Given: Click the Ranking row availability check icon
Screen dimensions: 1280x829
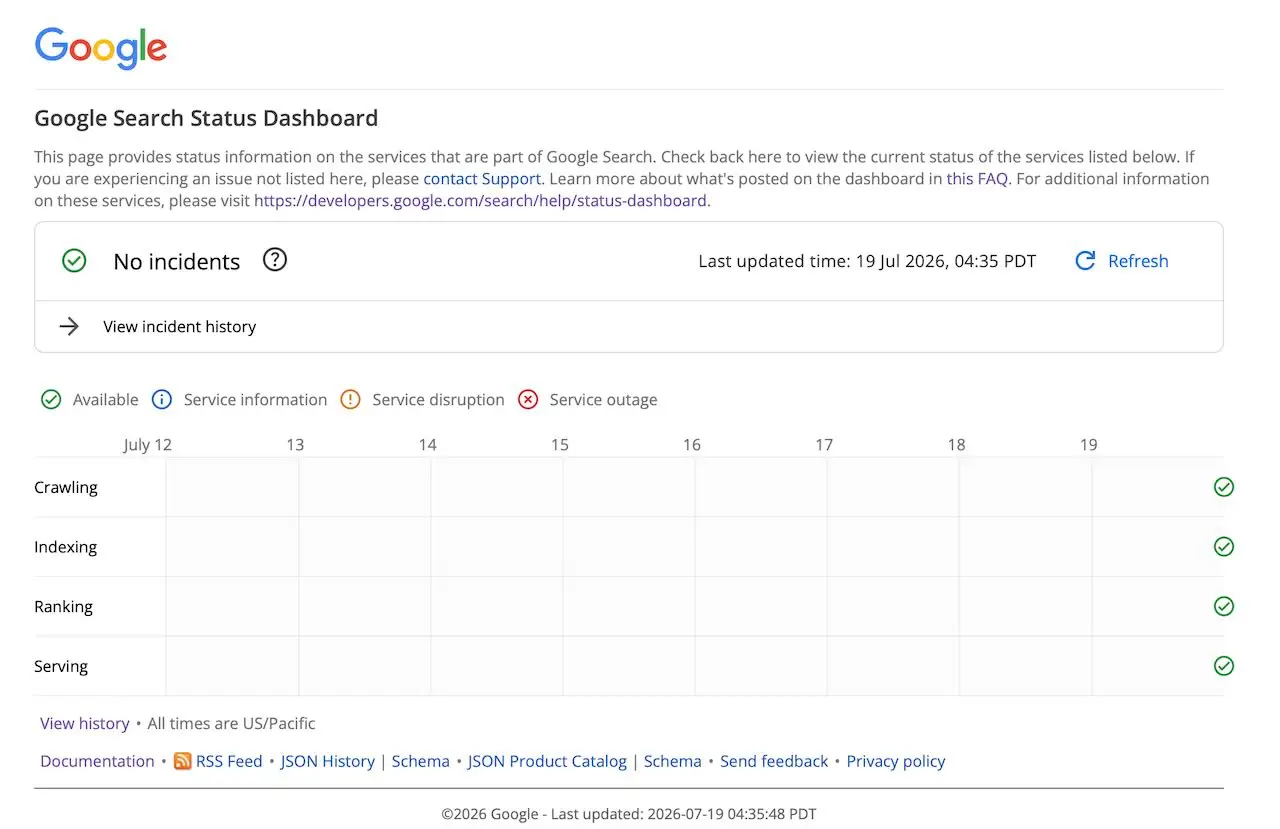Looking at the screenshot, I should [x=1224, y=606].
